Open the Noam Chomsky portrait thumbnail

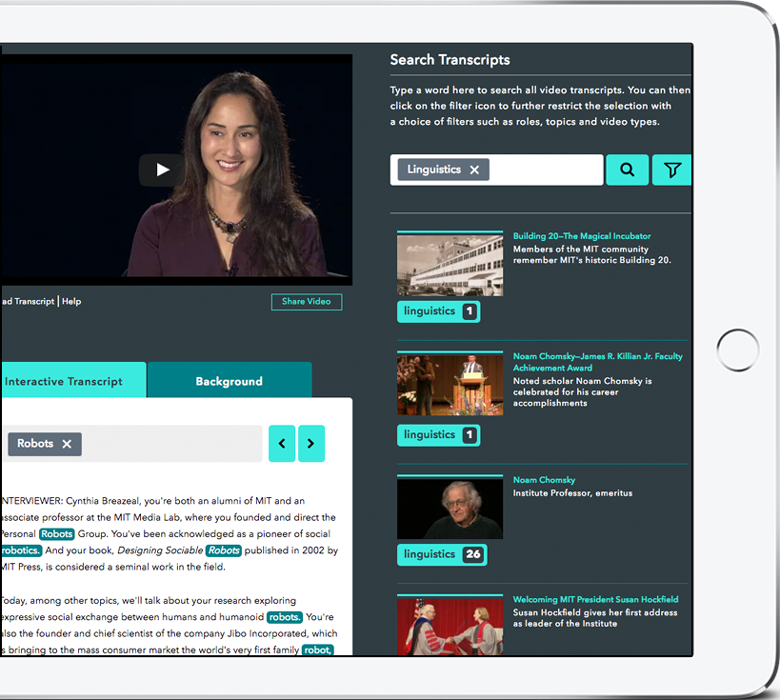click(449, 507)
